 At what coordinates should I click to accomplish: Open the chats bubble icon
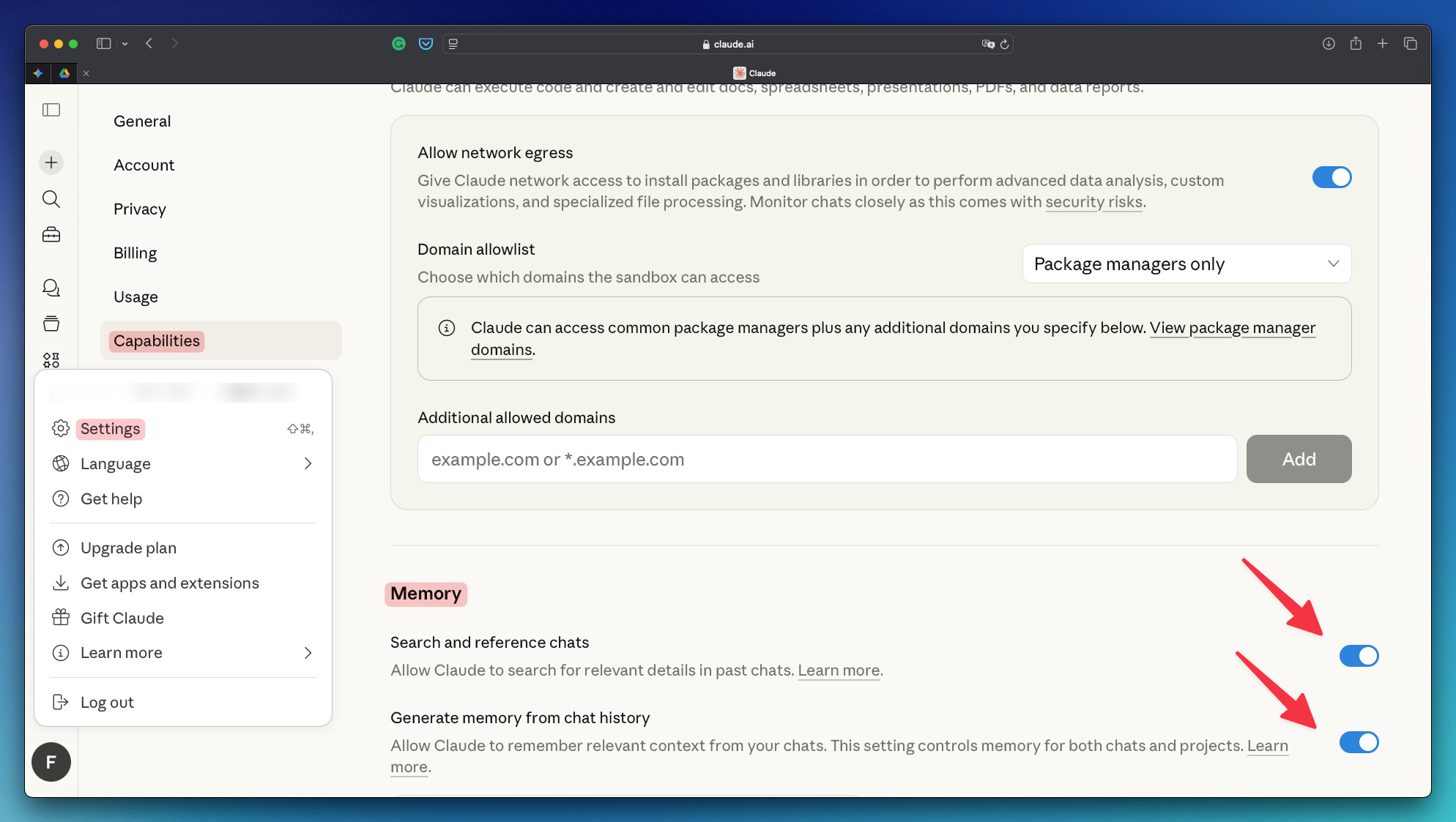[51, 288]
